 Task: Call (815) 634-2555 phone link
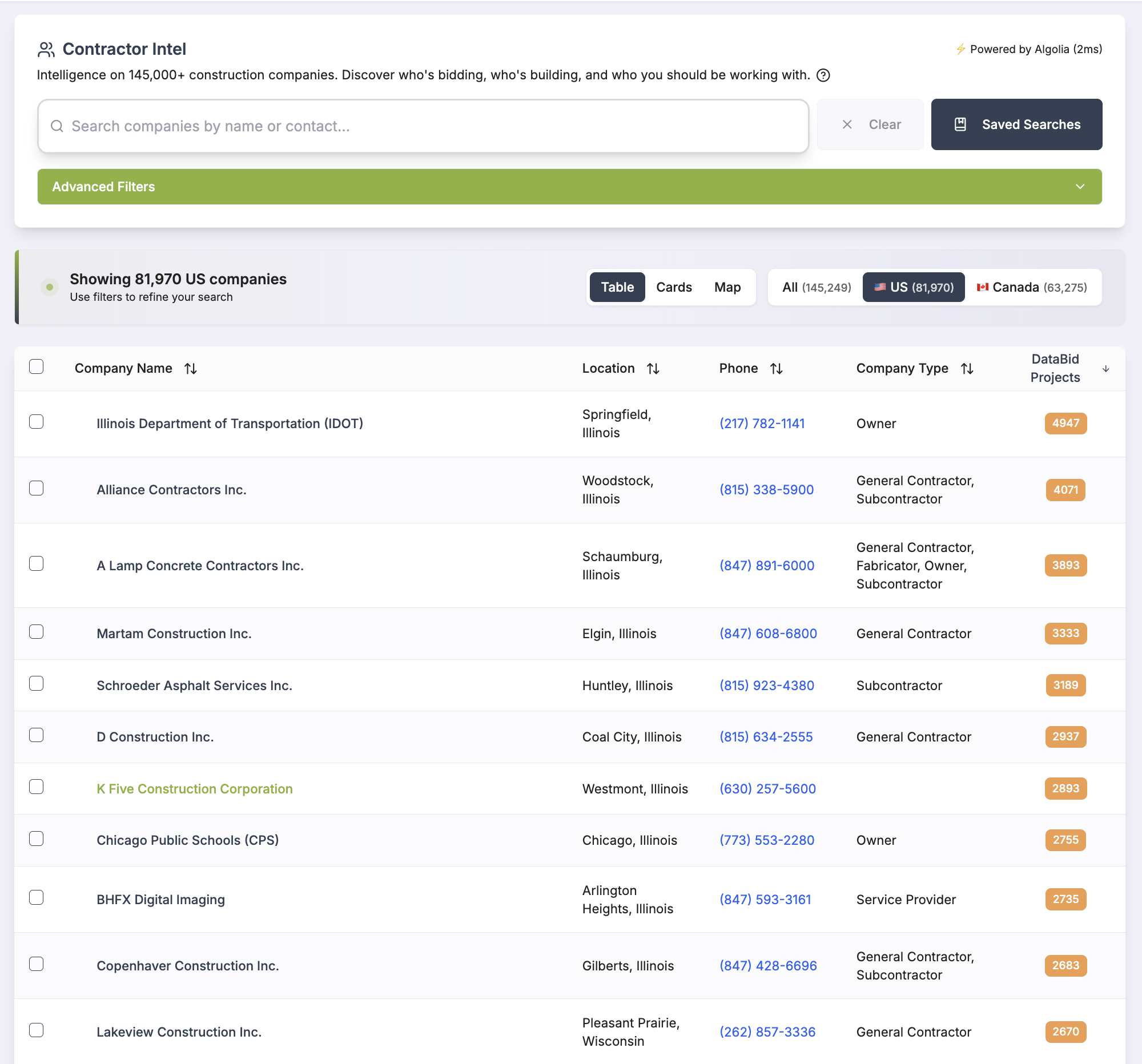[766, 737]
